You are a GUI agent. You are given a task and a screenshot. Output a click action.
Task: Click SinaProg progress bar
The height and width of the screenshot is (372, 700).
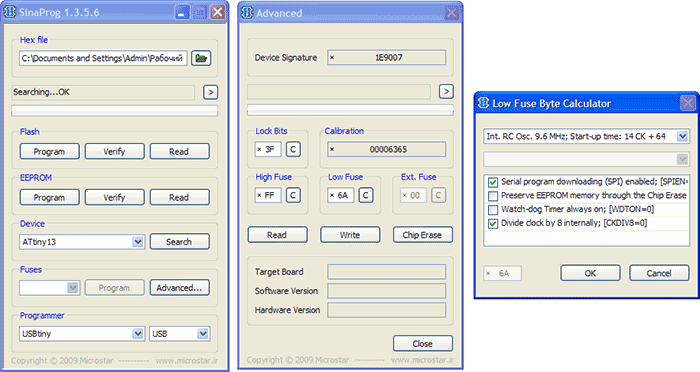click(115, 111)
